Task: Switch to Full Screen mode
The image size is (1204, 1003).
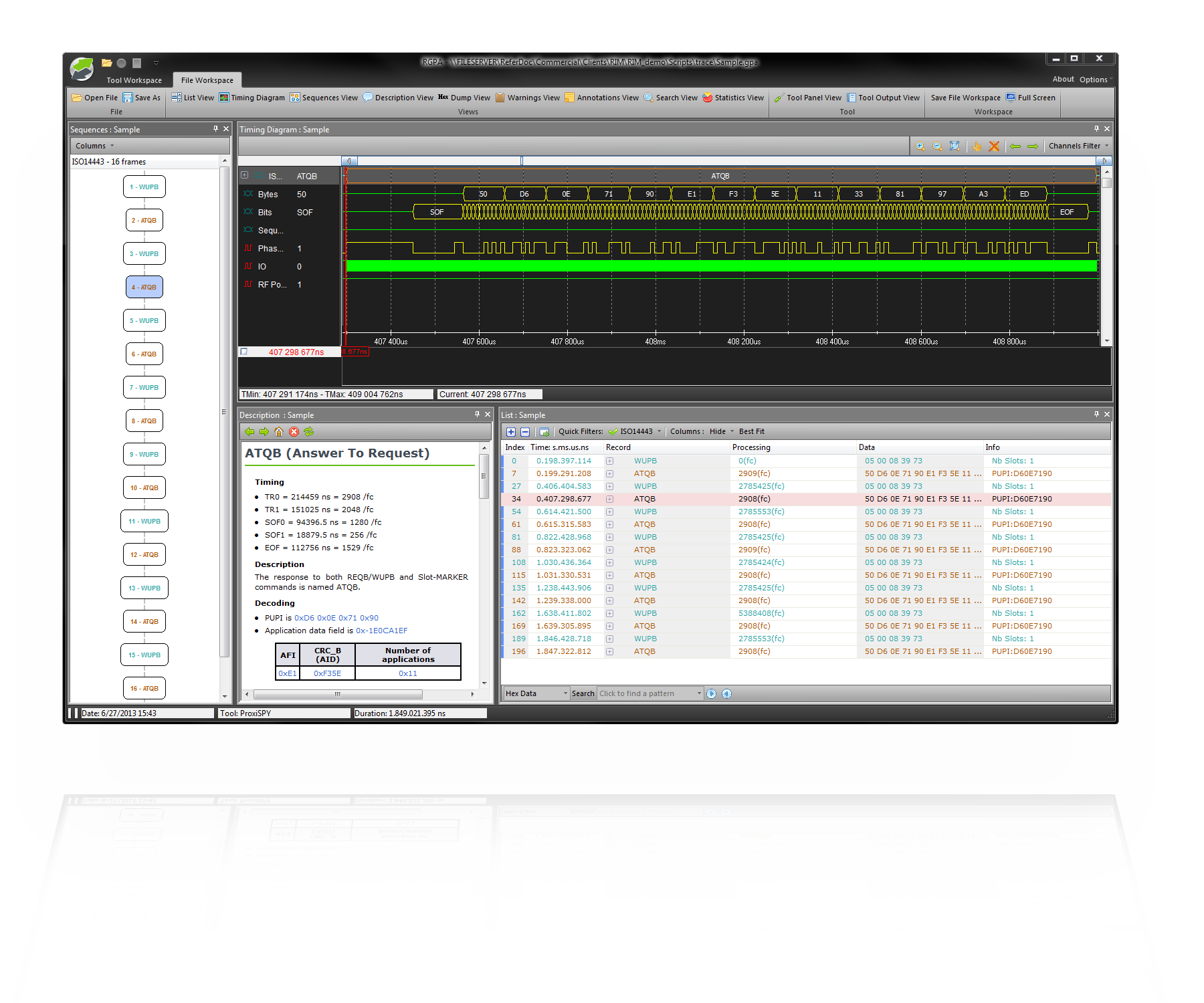Action: 1031,98
